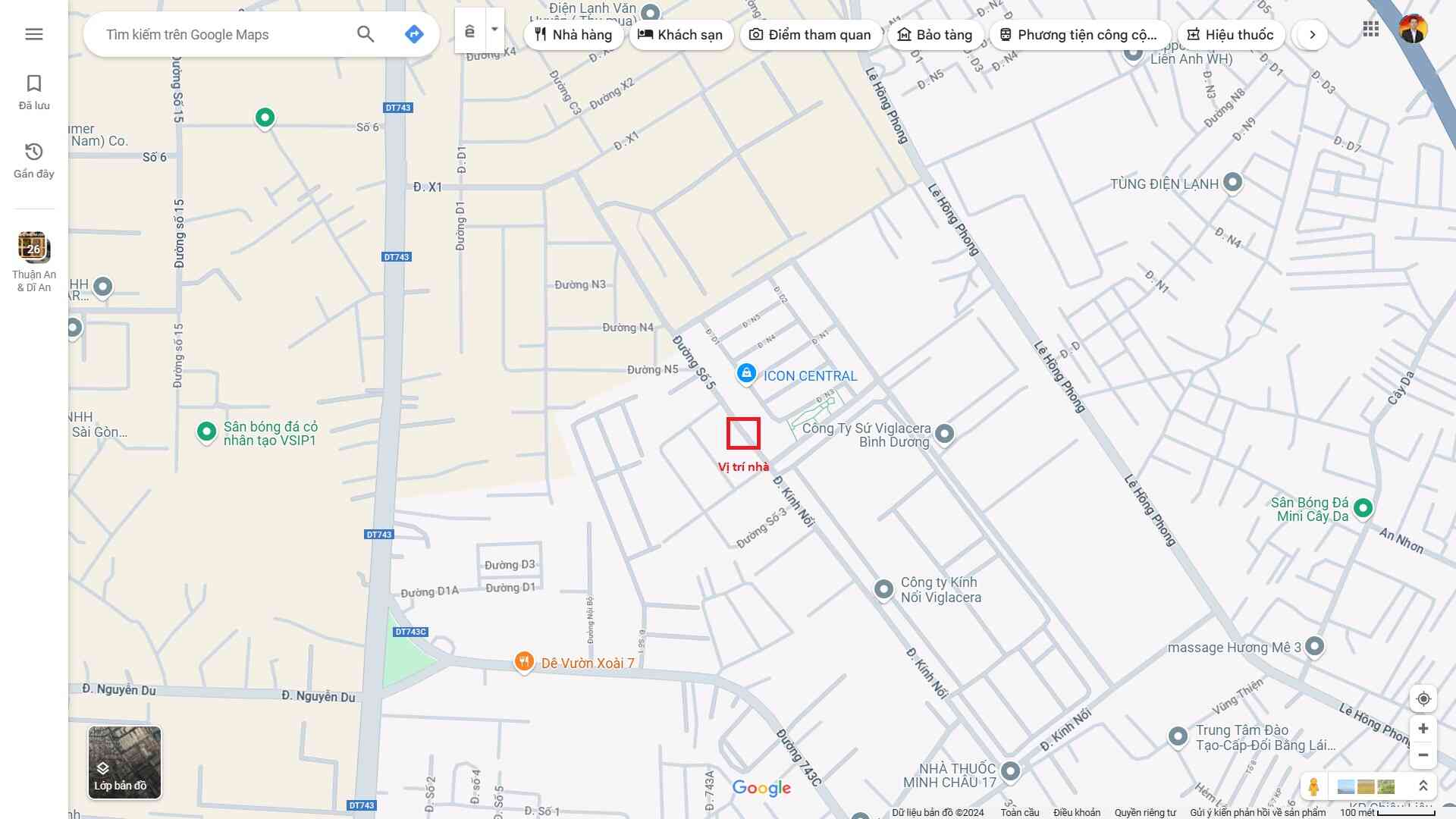The height and width of the screenshot is (819, 1456).
Task: Click the Quyền riêng tư link
Action: (1144, 812)
